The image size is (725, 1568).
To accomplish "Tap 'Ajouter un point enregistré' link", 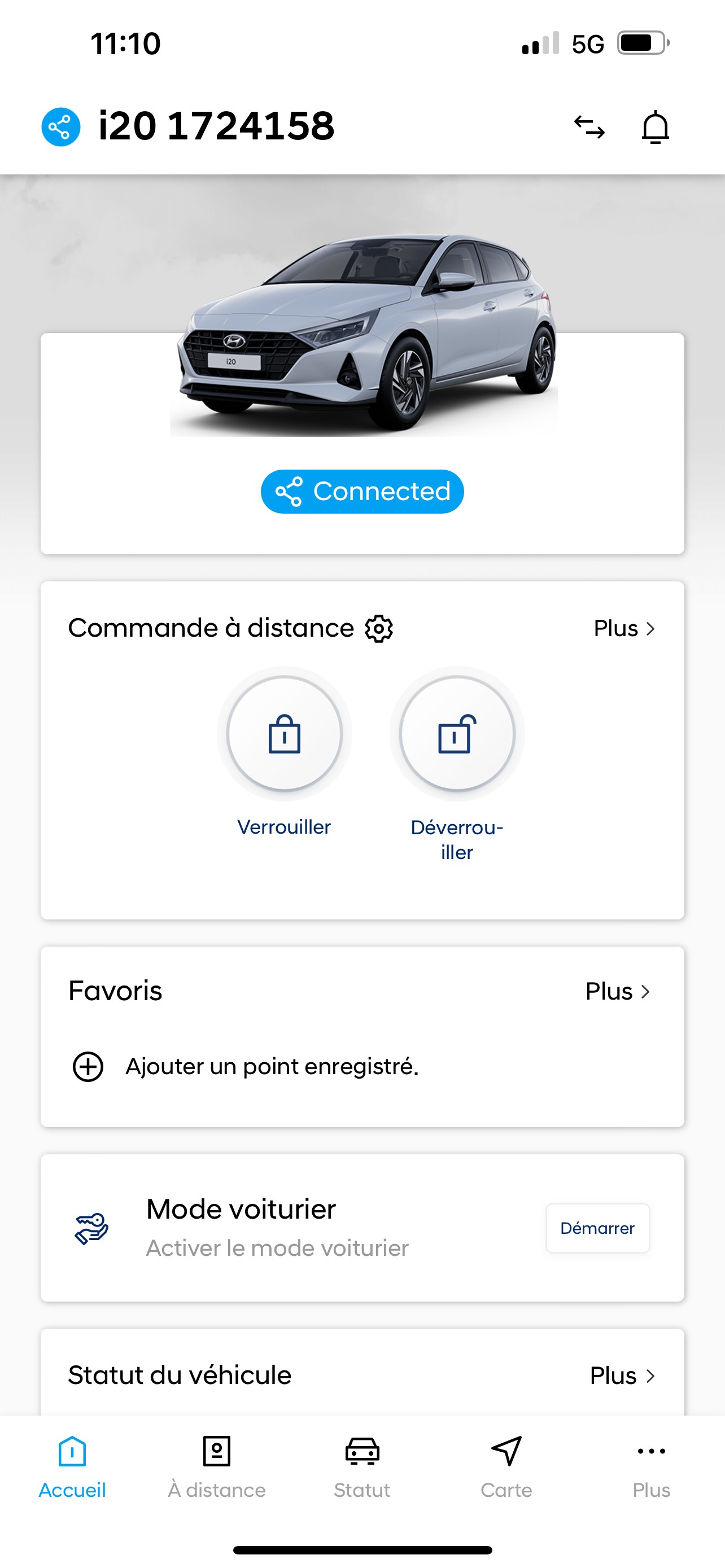I will (x=272, y=1066).
